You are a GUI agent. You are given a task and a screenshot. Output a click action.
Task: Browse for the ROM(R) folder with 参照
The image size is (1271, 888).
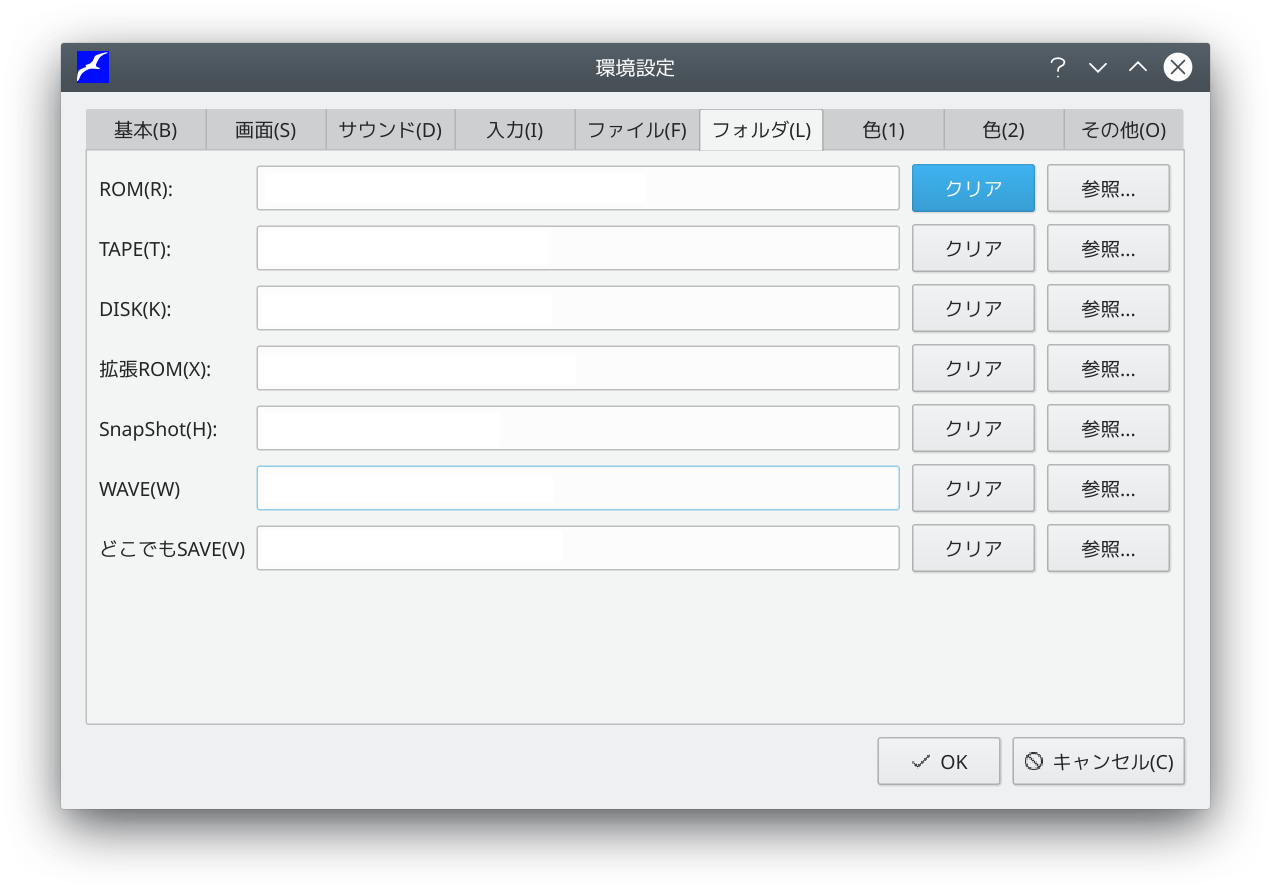pos(1108,188)
